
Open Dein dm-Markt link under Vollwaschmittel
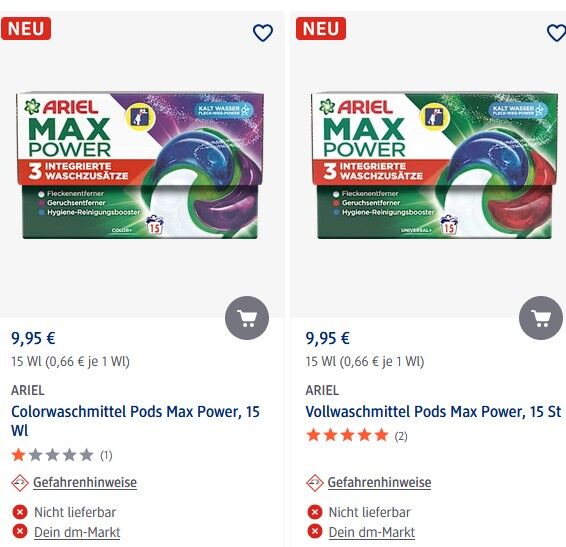point(372,532)
